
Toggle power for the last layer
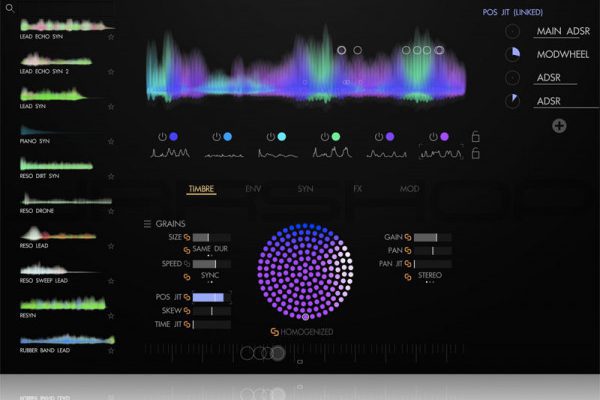click(432, 136)
